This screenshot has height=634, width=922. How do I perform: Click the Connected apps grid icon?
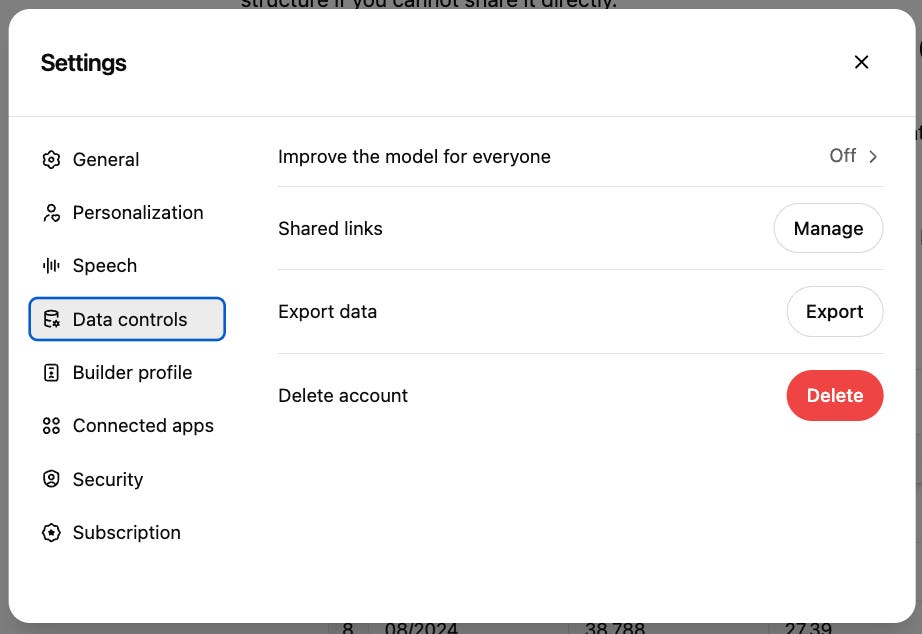(x=51, y=426)
